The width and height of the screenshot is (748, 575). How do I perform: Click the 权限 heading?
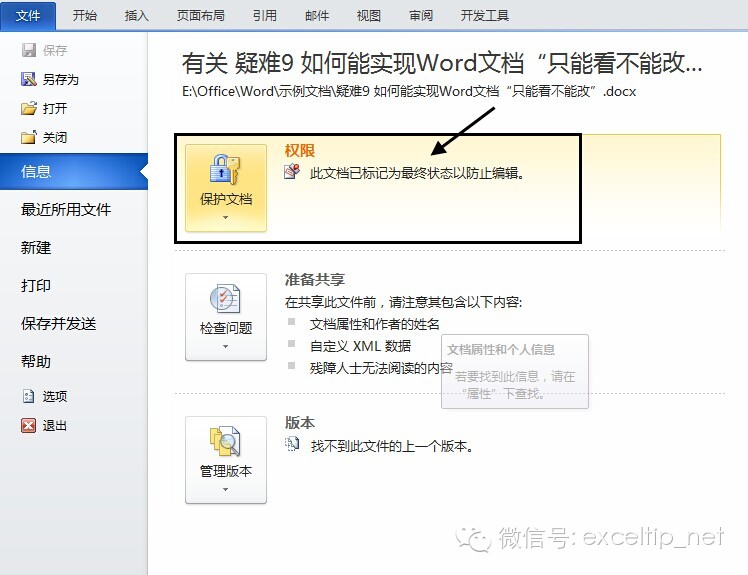(300, 151)
